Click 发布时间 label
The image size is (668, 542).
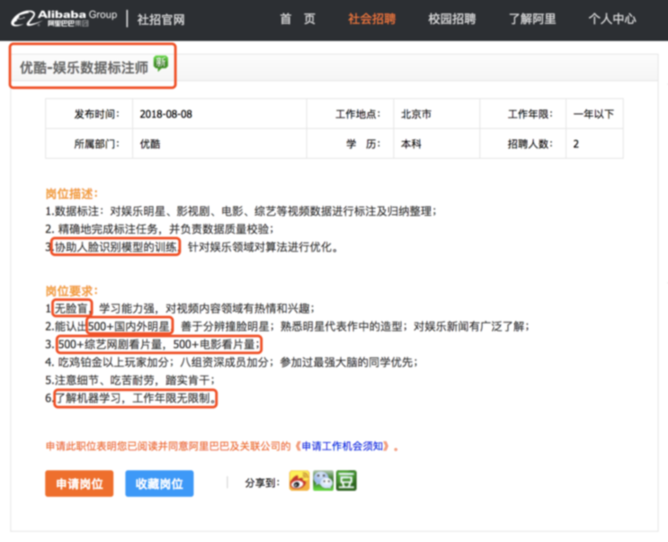[97, 114]
